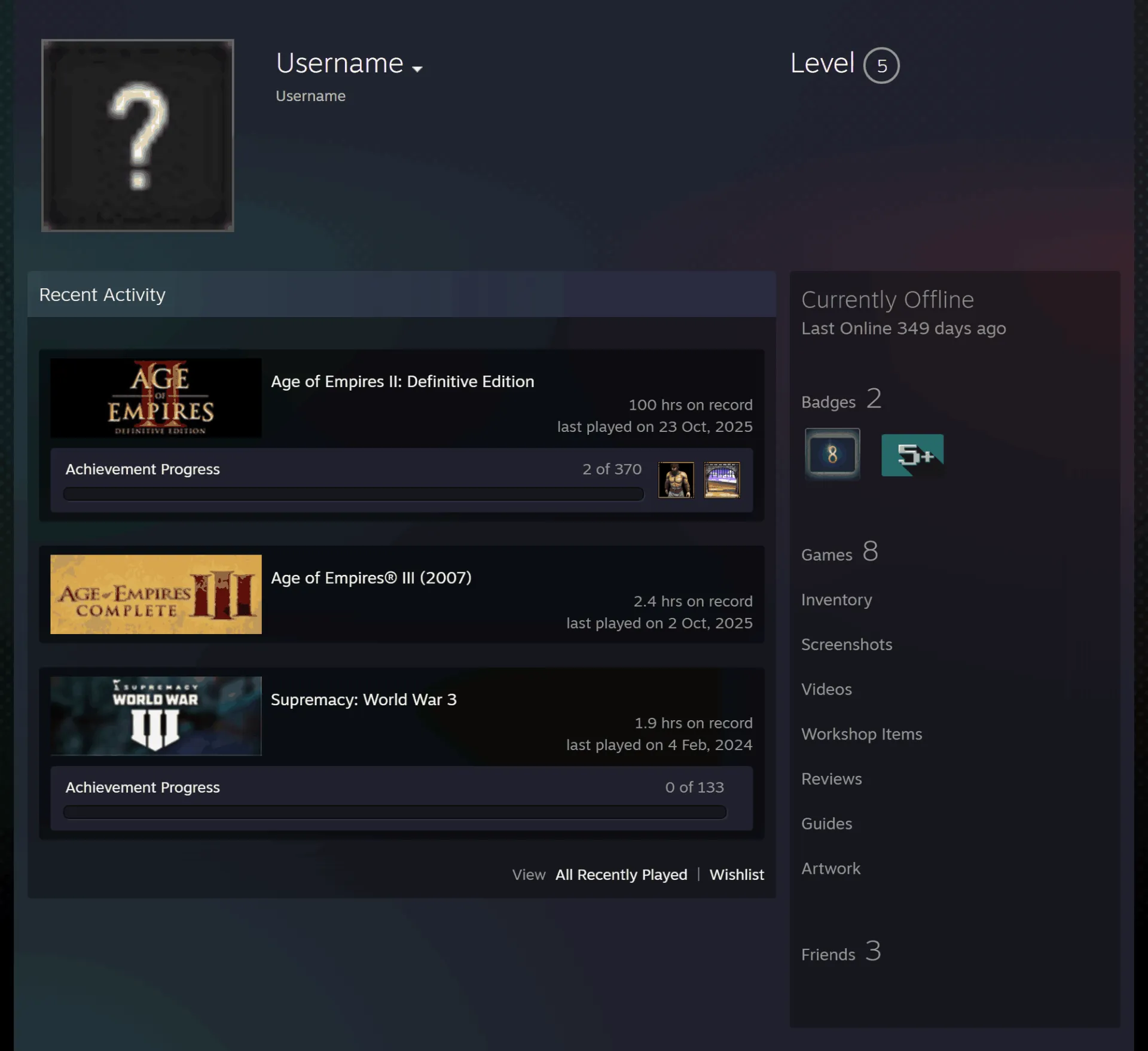This screenshot has height=1051, width=1148.
Task: Open the 5+ games badge icon
Action: point(912,455)
